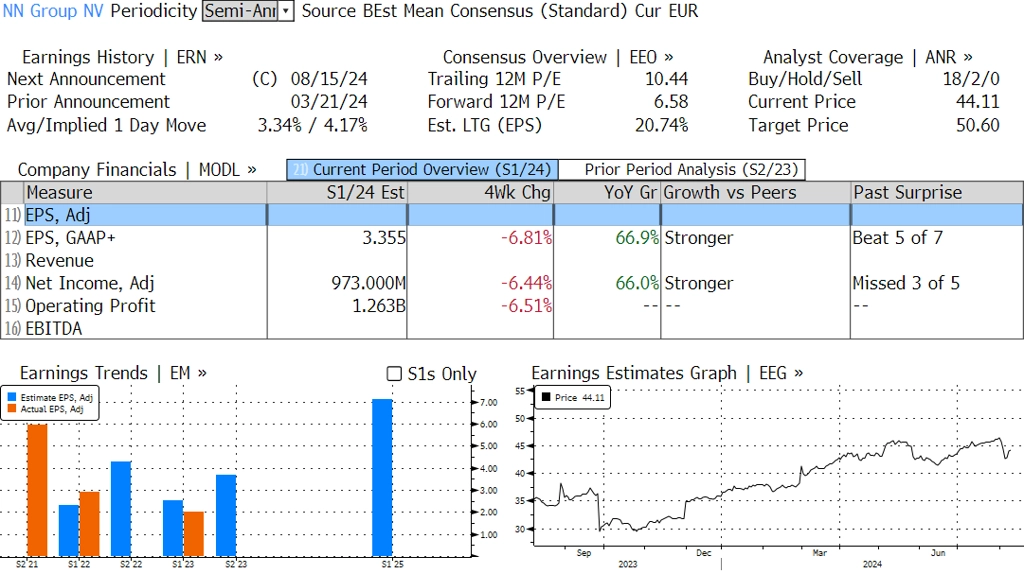
Task: Switch to Prior Period Analysis (S2/23) tab
Action: pyautogui.click(x=682, y=170)
